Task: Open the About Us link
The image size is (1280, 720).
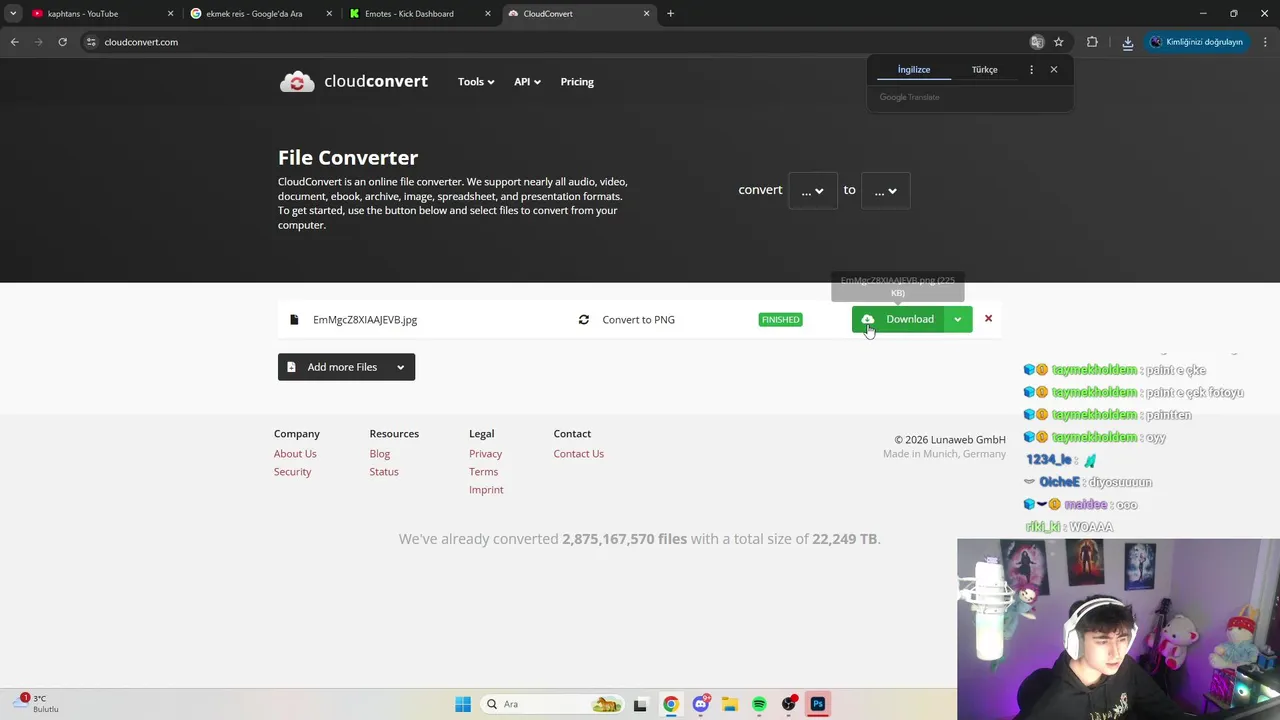Action: coord(295,454)
